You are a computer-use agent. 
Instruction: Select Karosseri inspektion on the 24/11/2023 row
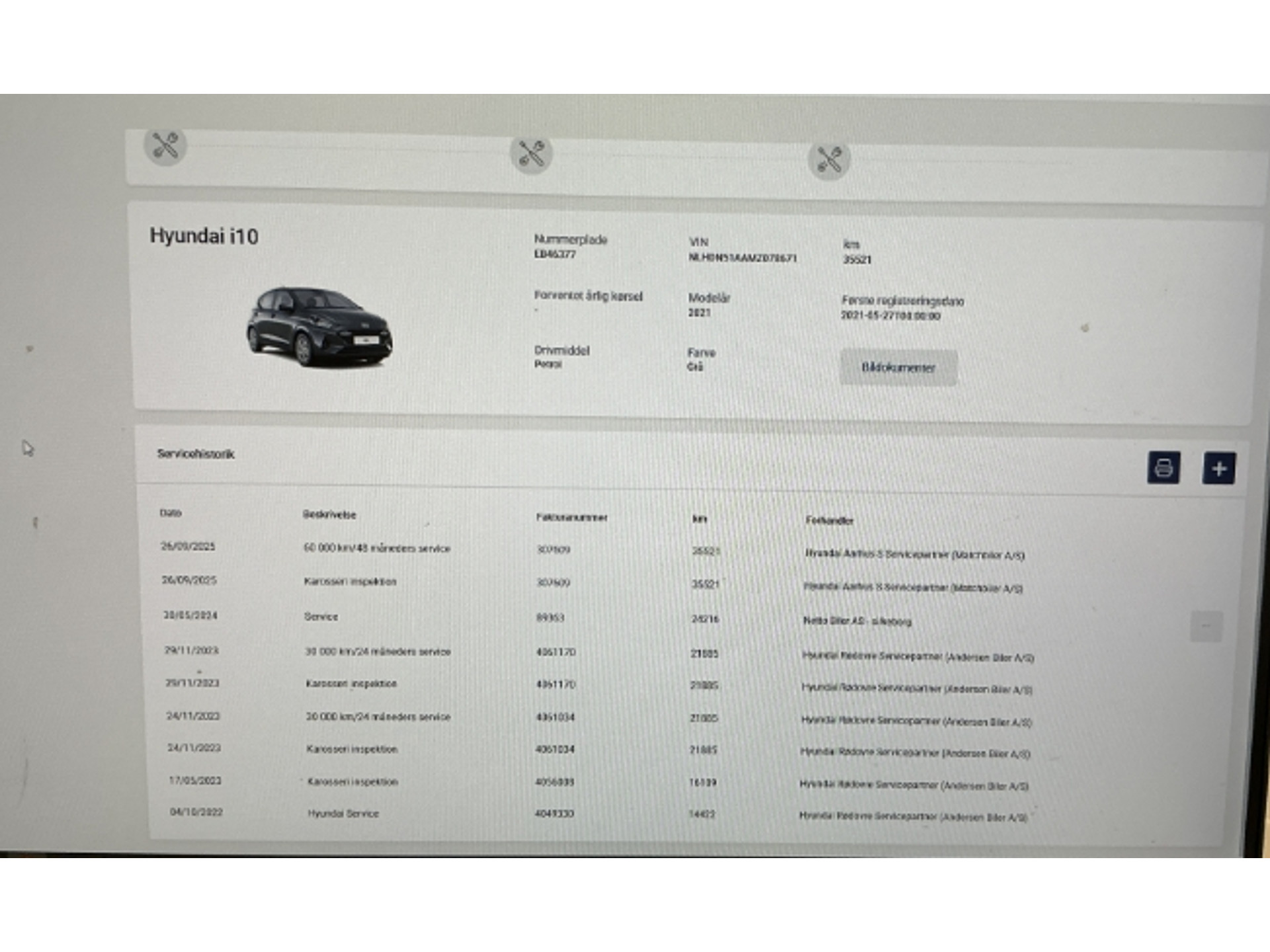pyautogui.click(x=352, y=749)
